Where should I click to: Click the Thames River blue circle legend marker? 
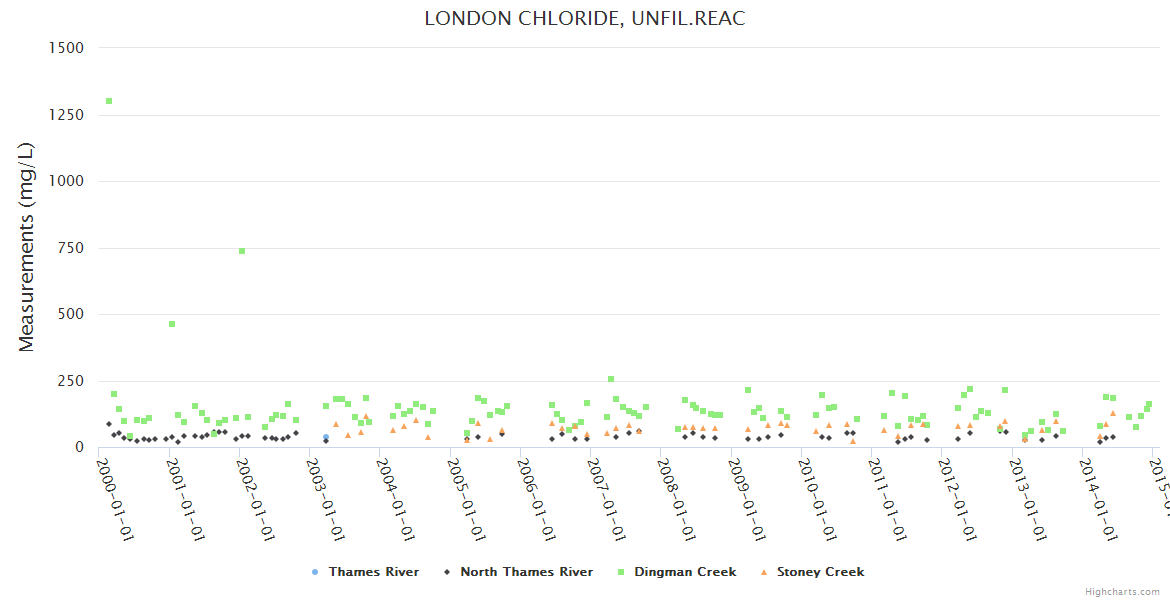315,572
